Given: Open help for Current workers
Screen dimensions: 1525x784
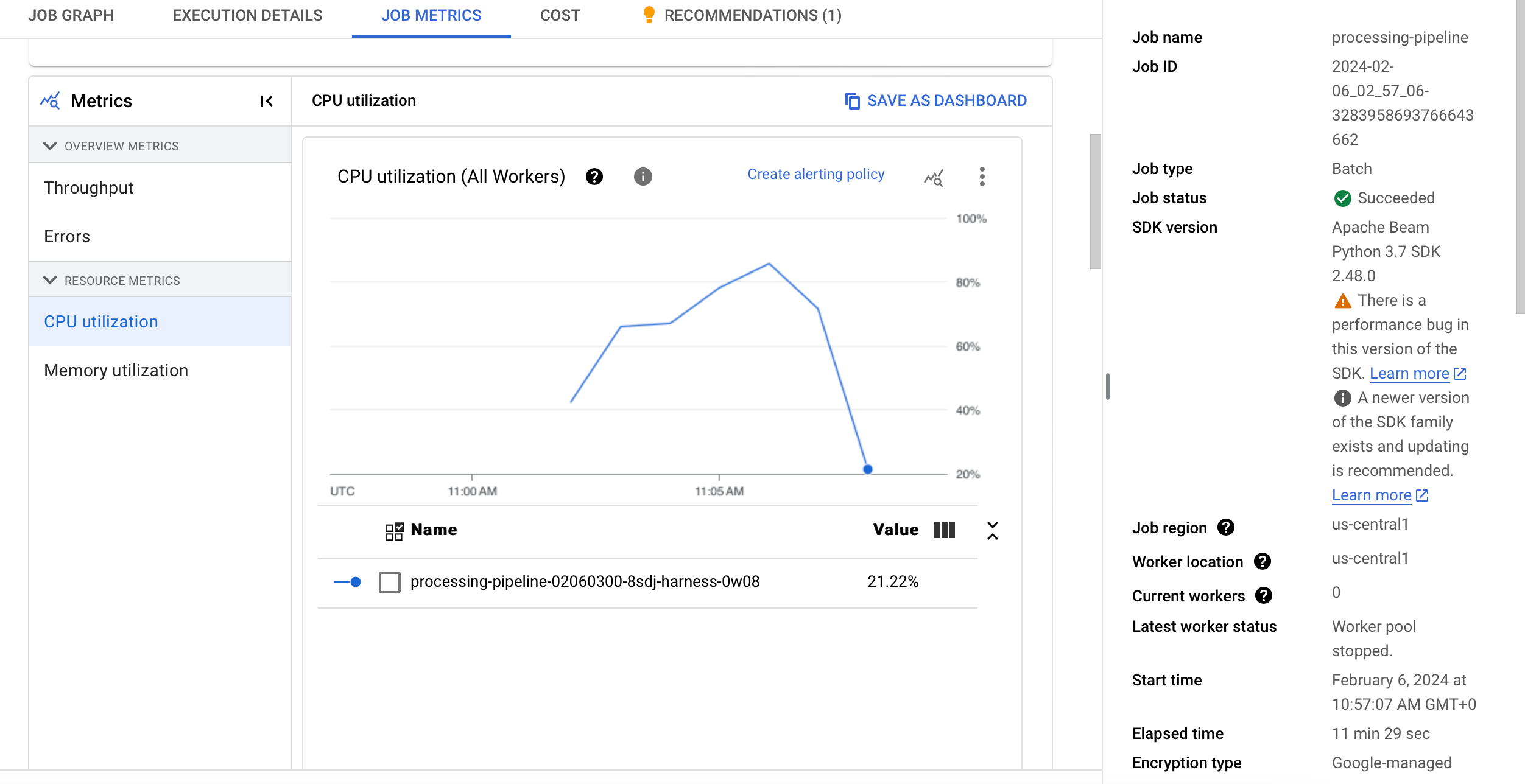Looking at the screenshot, I should point(1264,595).
